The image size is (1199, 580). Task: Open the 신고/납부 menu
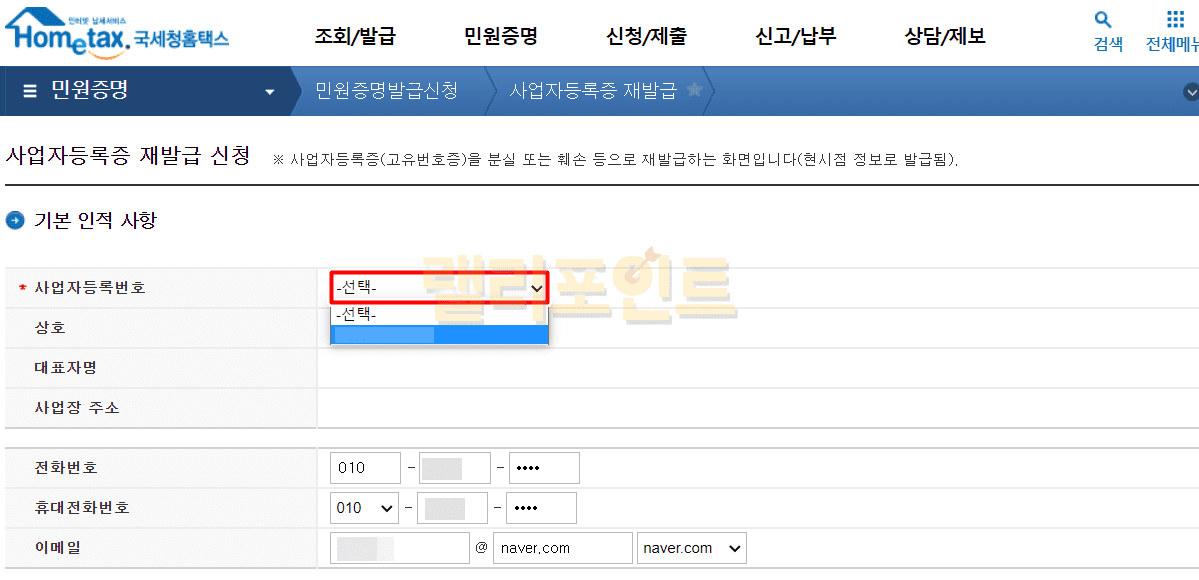pyautogui.click(x=795, y=37)
